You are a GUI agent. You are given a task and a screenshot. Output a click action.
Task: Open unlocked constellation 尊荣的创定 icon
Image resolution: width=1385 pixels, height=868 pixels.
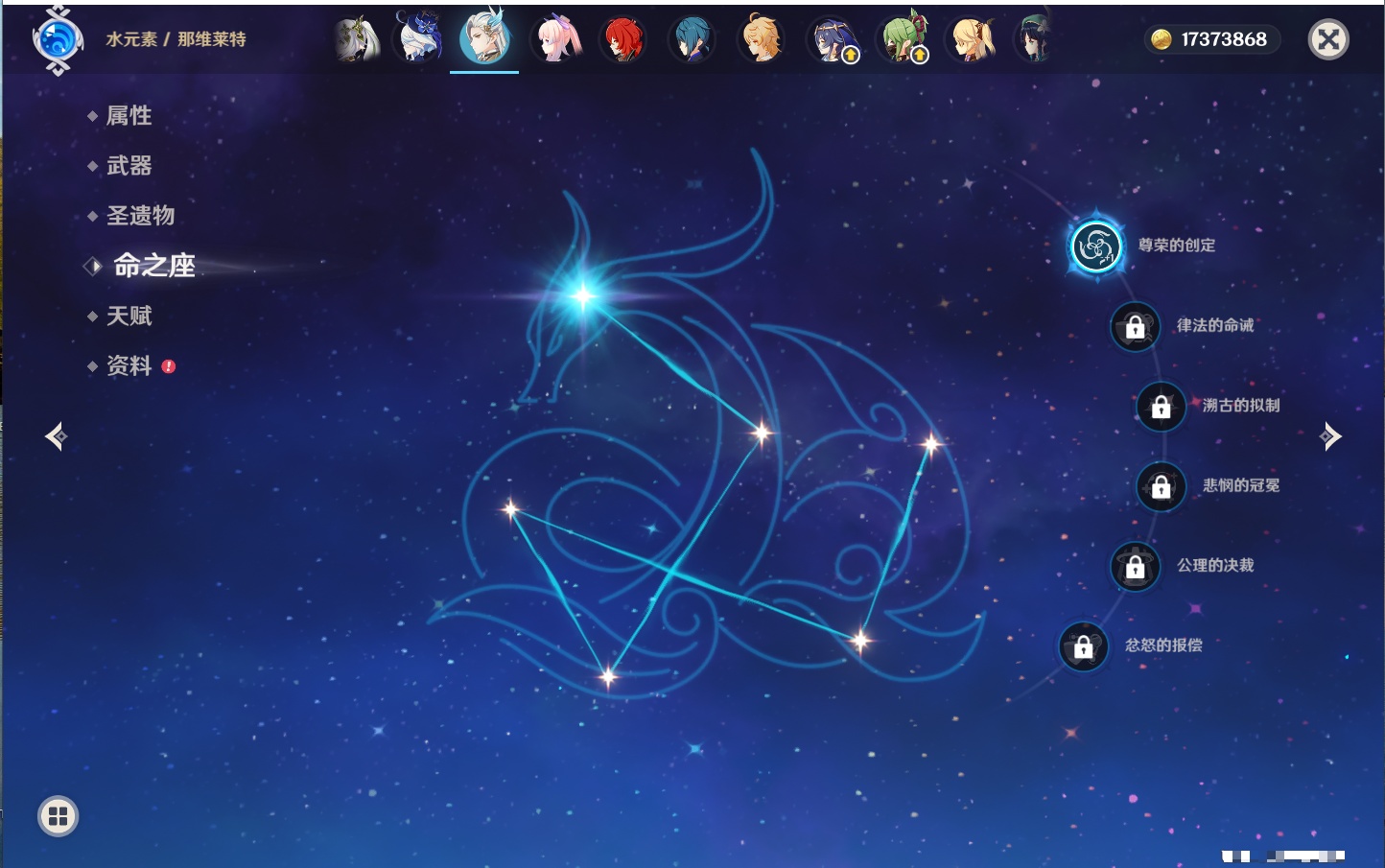pos(1095,246)
